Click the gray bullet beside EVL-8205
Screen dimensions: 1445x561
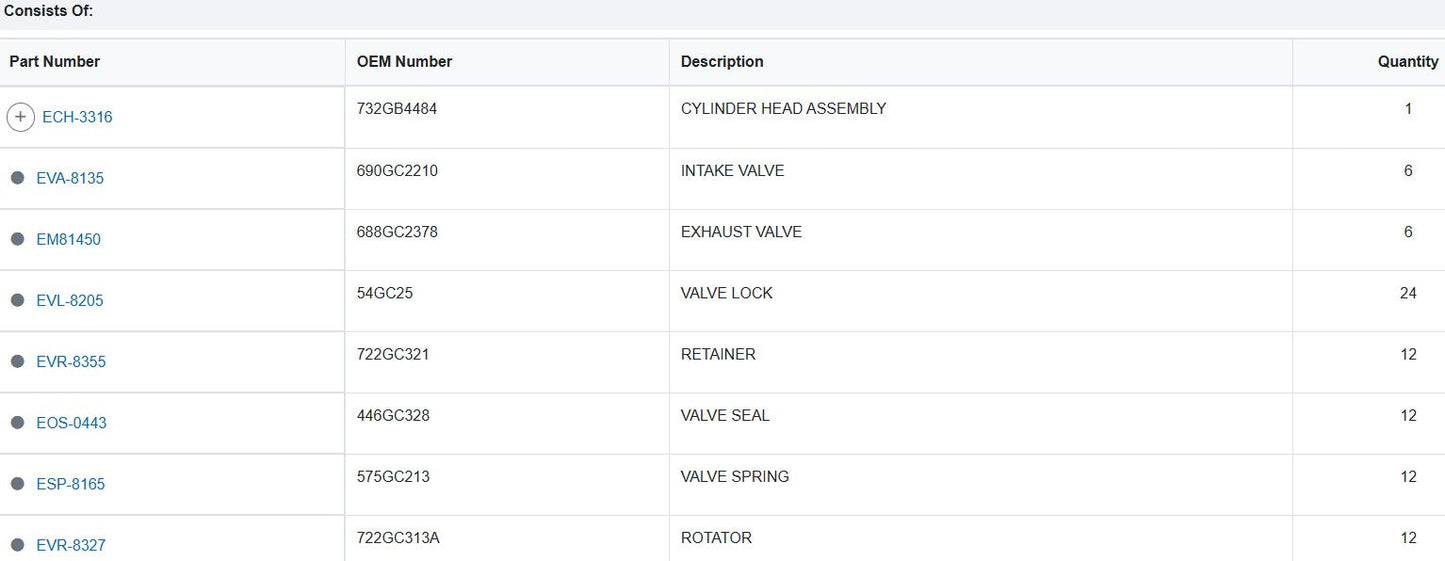17,300
